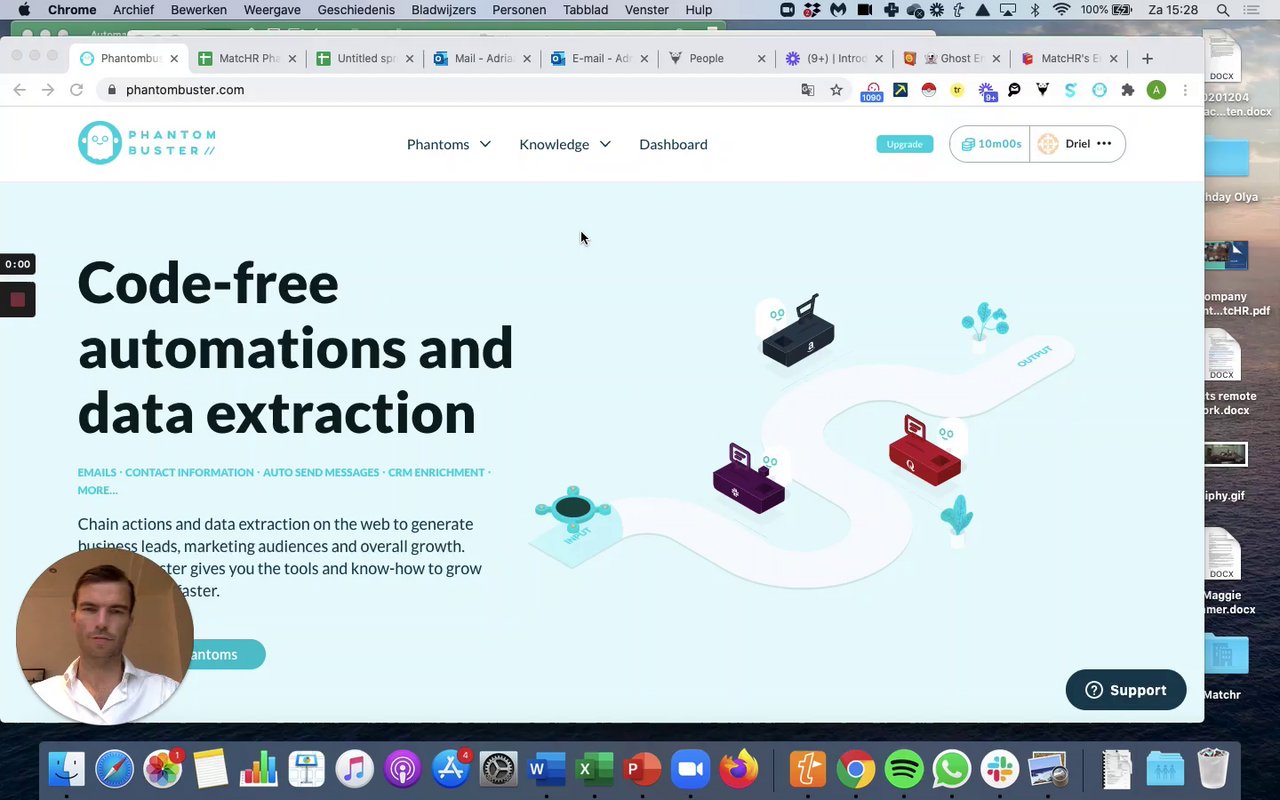Image resolution: width=1280 pixels, height=800 pixels.
Task: Open the Google Translate icon in the address bar
Action: click(x=808, y=90)
